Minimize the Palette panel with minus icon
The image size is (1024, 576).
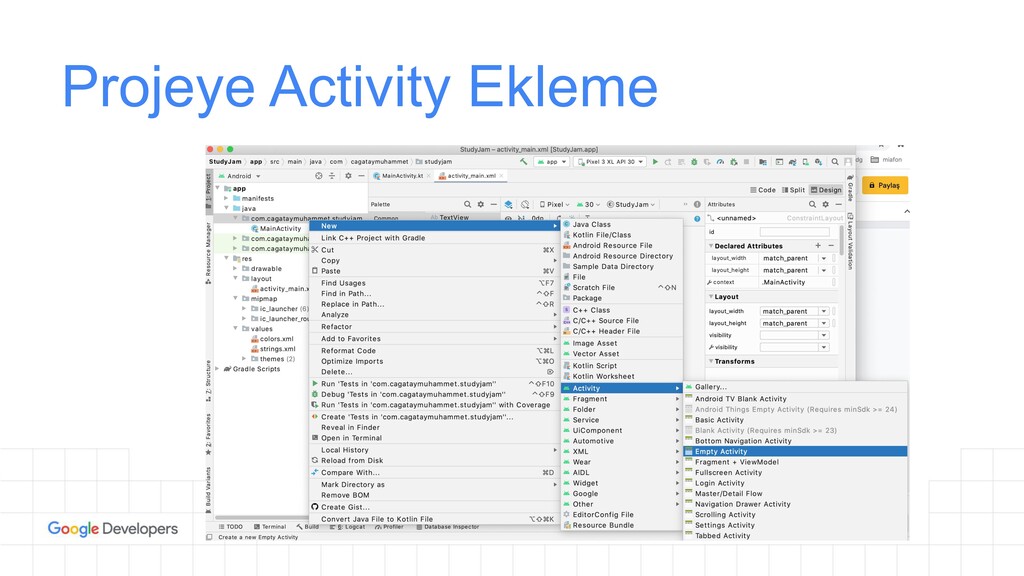[x=494, y=204]
